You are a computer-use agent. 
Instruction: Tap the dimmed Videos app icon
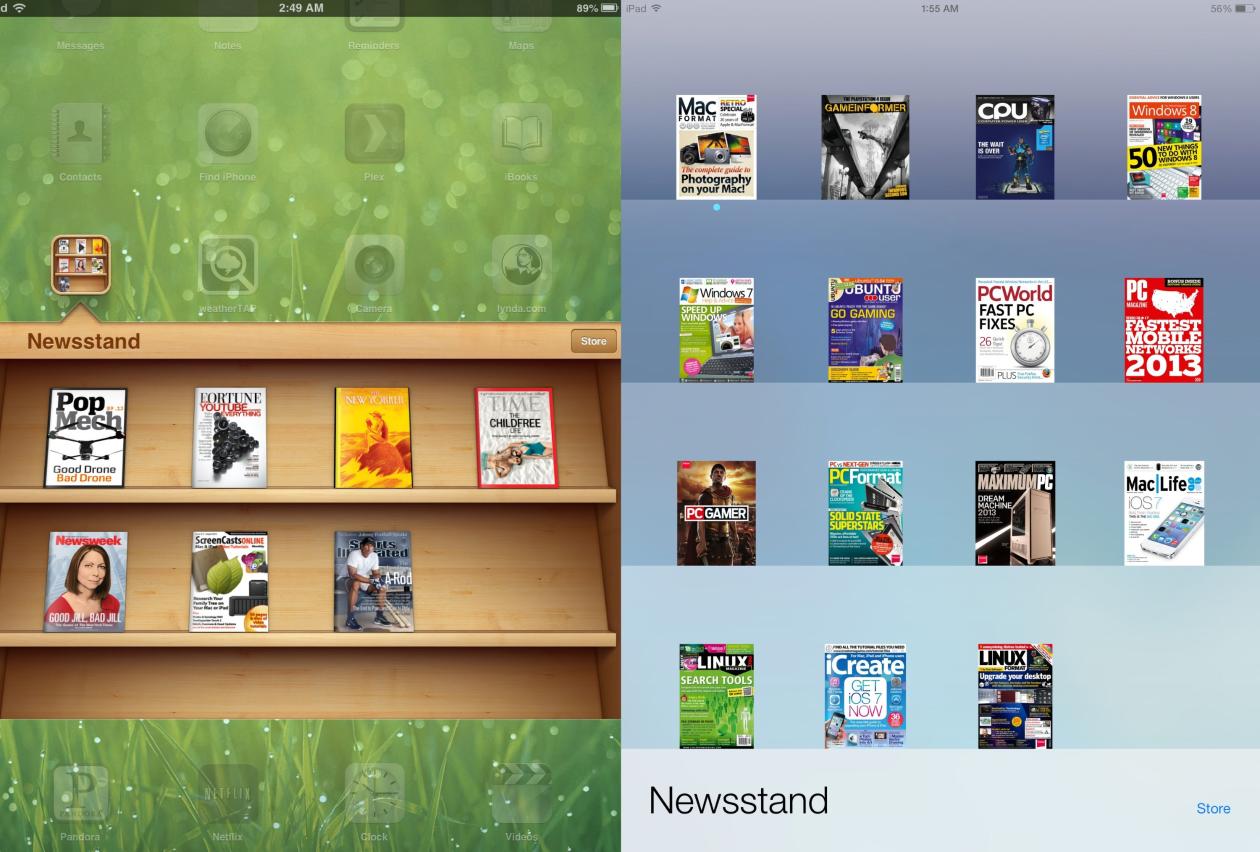521,795
